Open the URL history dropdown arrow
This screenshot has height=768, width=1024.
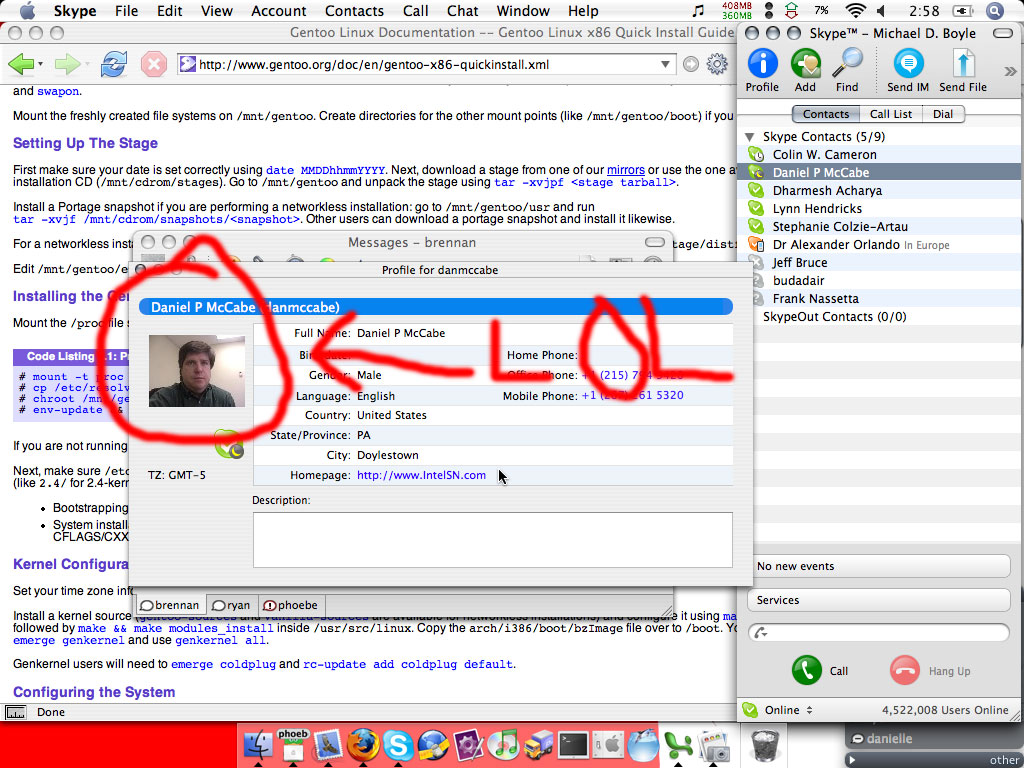click(665, 64)
